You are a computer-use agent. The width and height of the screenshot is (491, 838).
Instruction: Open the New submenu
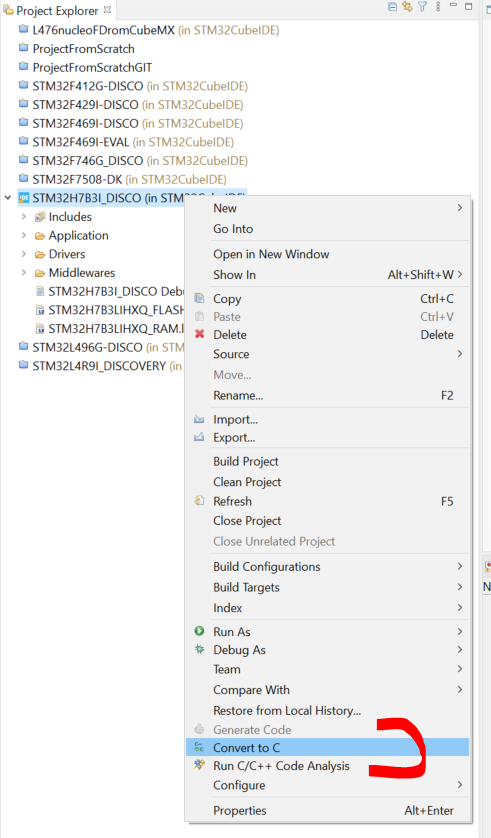pyautogui.click(x=328, y=208)
